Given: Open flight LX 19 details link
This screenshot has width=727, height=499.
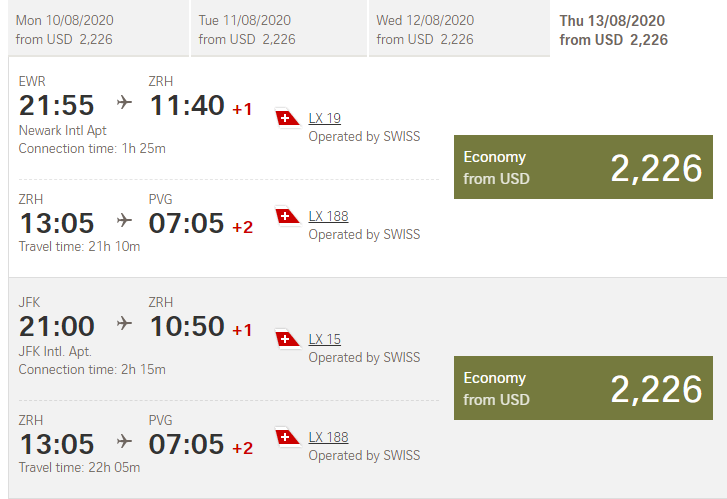Looking at the screenshot, I should coord(325,119).
